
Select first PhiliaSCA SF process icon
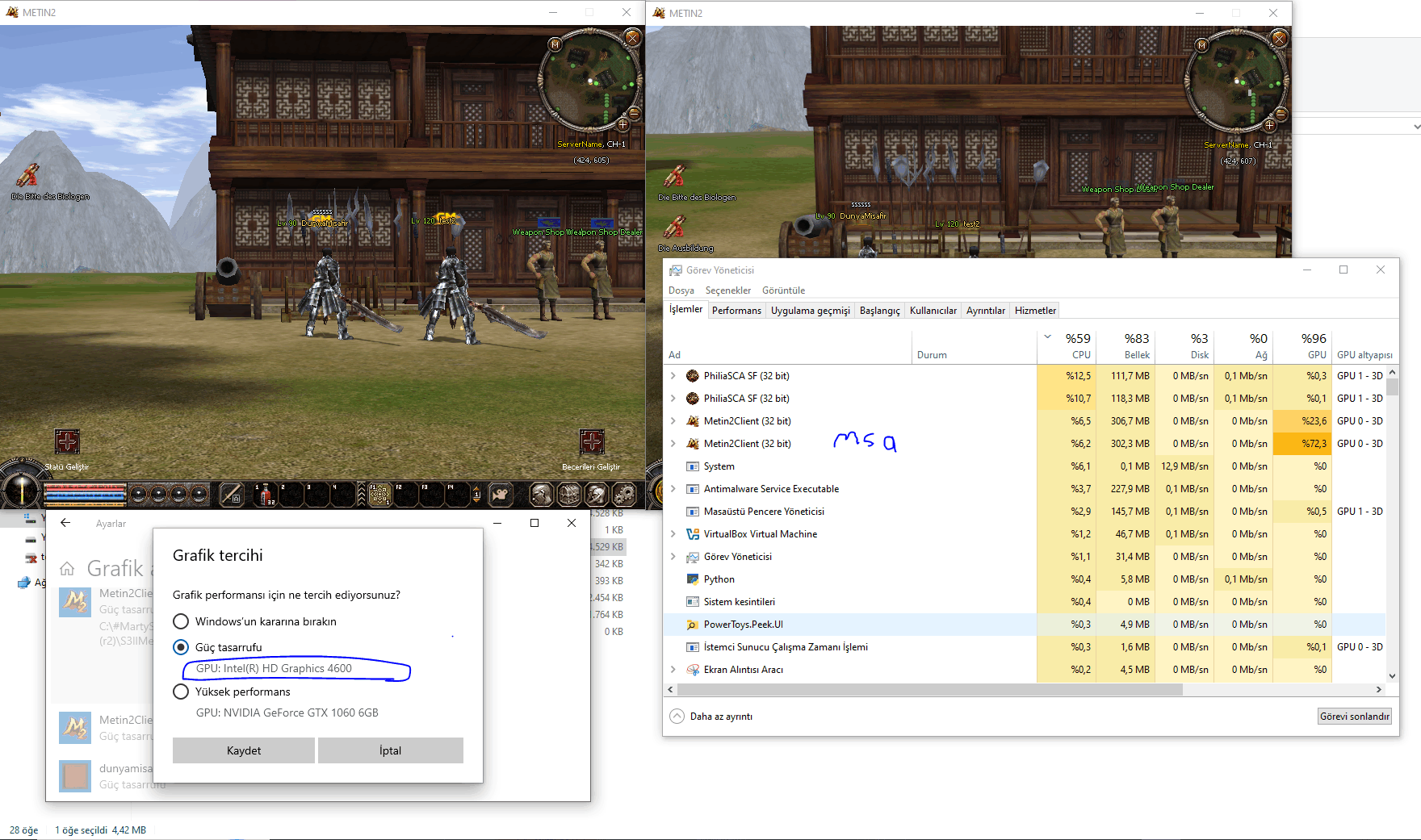tap(693, 375)
